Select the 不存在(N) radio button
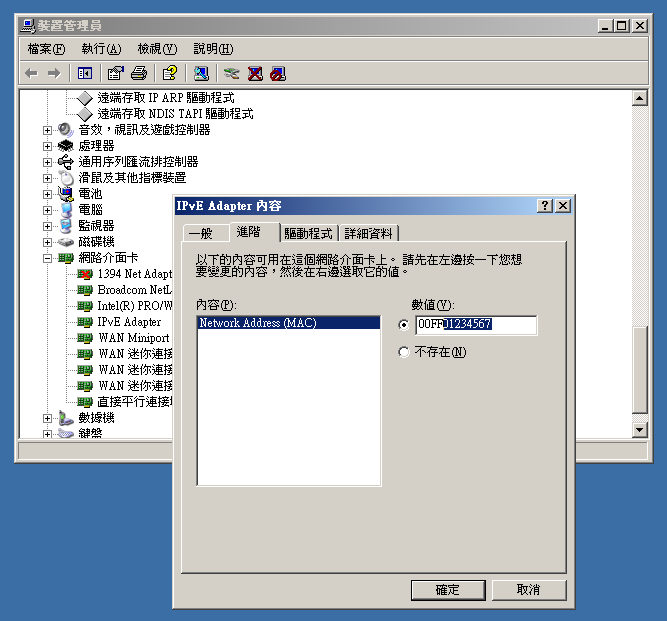 404,352
